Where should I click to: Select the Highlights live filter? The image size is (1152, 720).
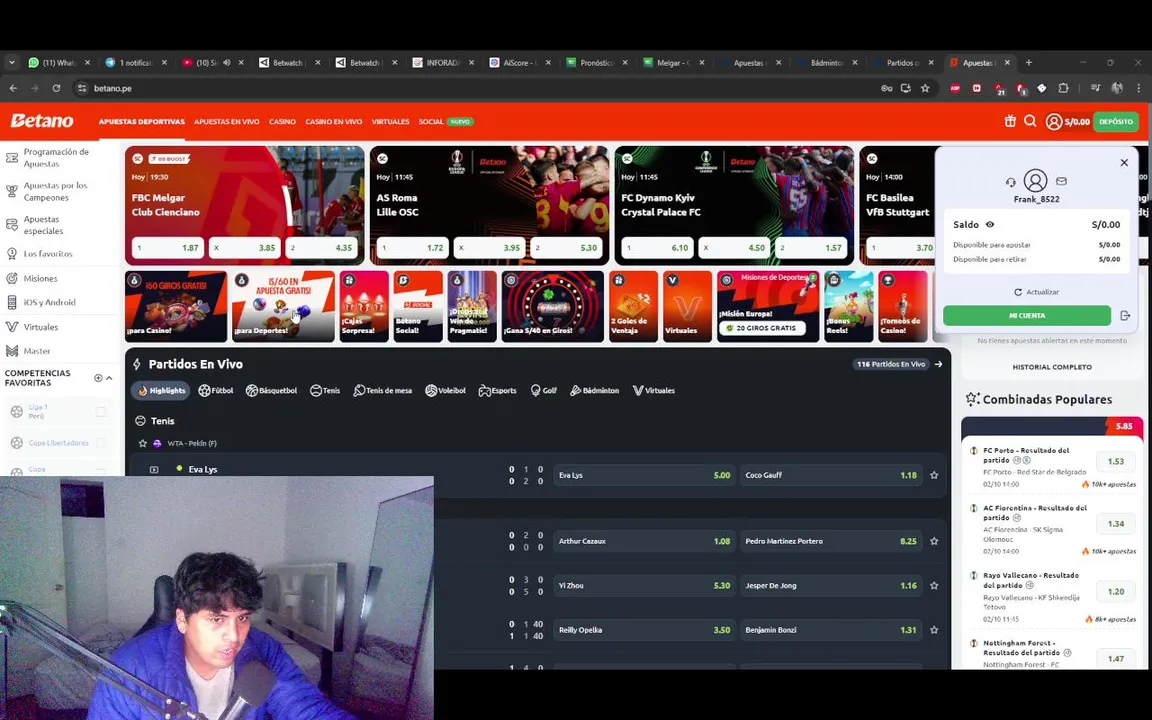pos(161,391)
